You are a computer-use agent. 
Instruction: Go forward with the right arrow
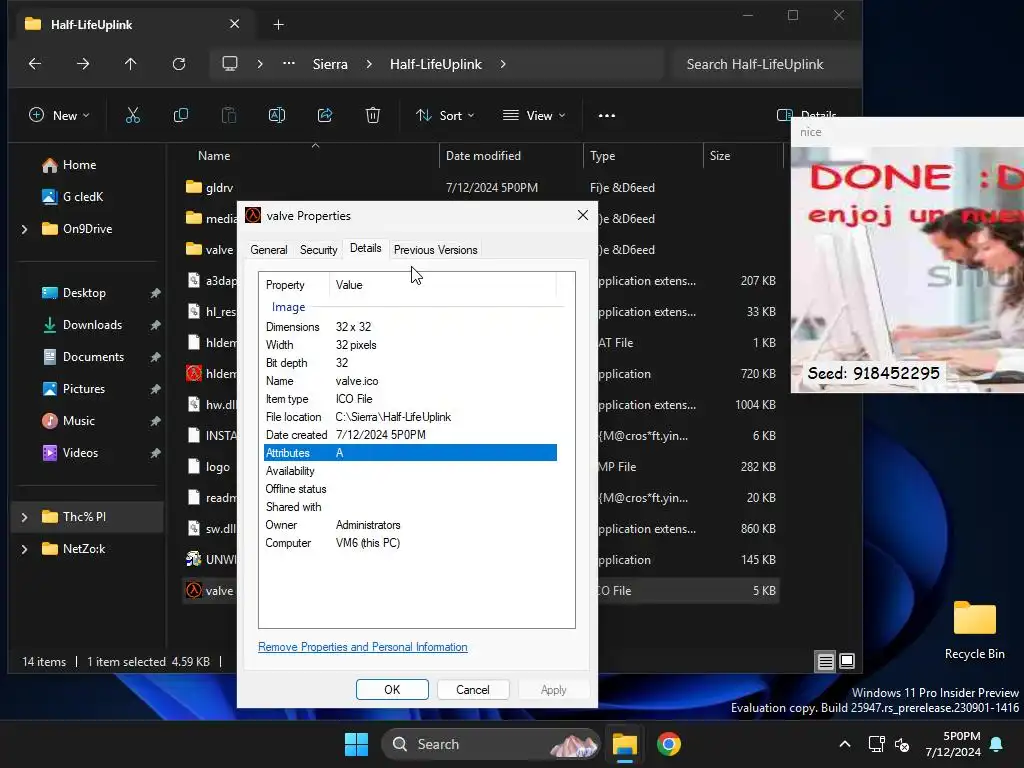click(x=83, y=64)
